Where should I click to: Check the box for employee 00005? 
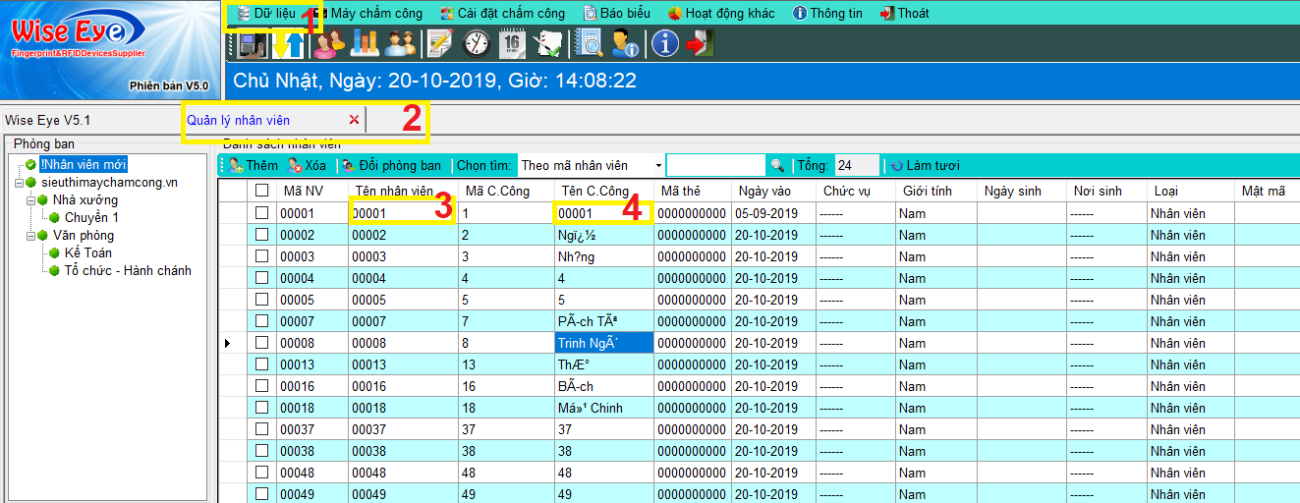coord(262,300)
